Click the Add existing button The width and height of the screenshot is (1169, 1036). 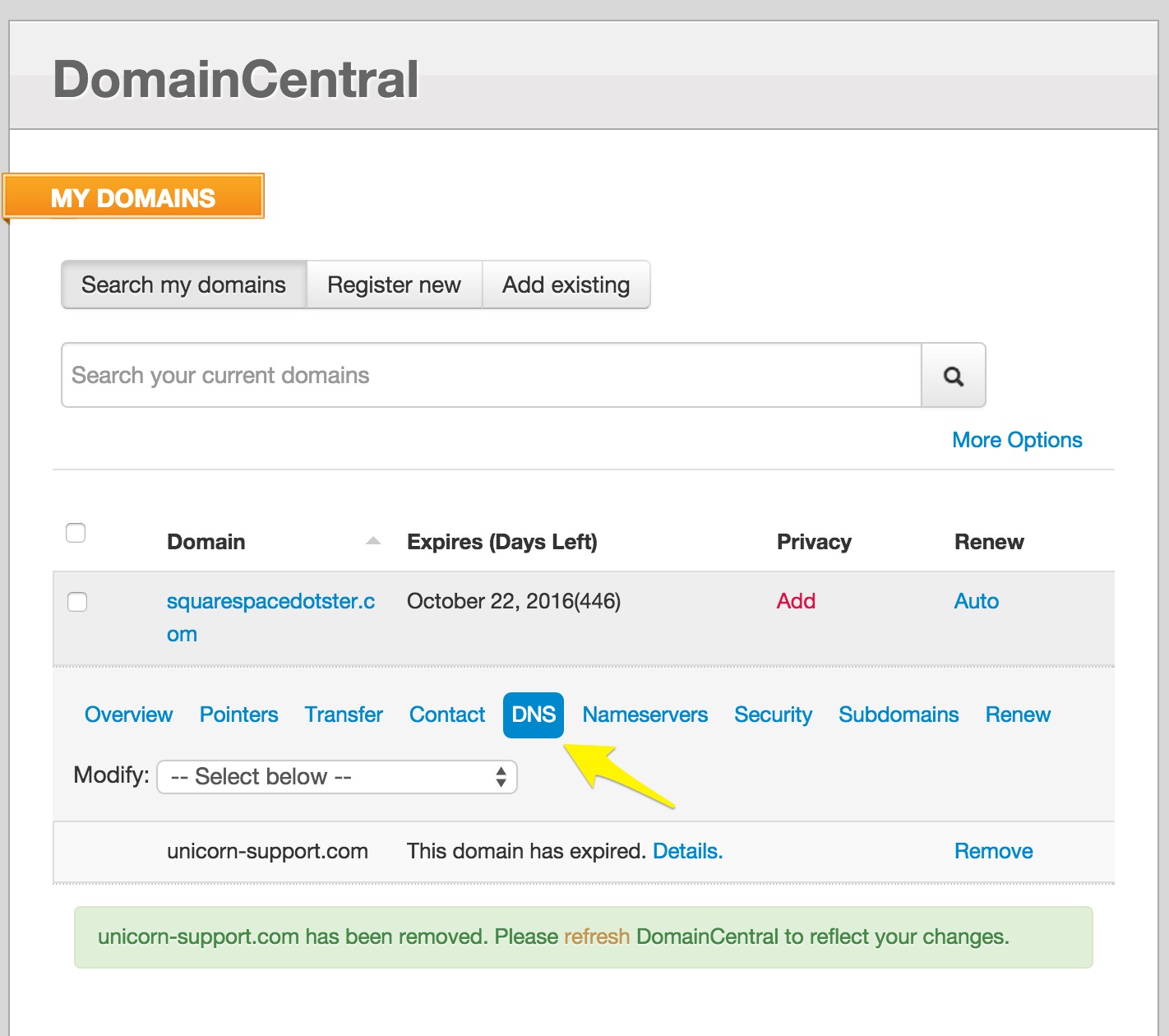point(566,285)
